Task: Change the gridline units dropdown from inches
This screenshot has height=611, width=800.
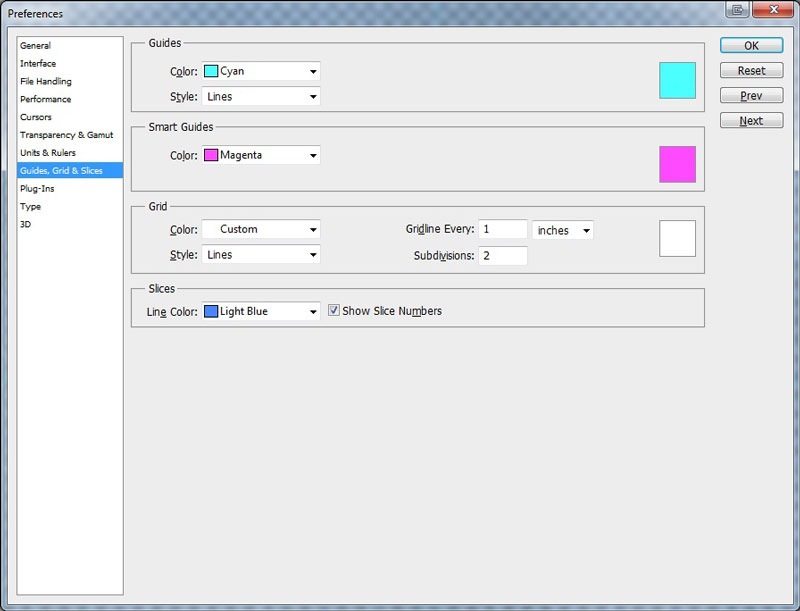Action: tap(563, 230)
